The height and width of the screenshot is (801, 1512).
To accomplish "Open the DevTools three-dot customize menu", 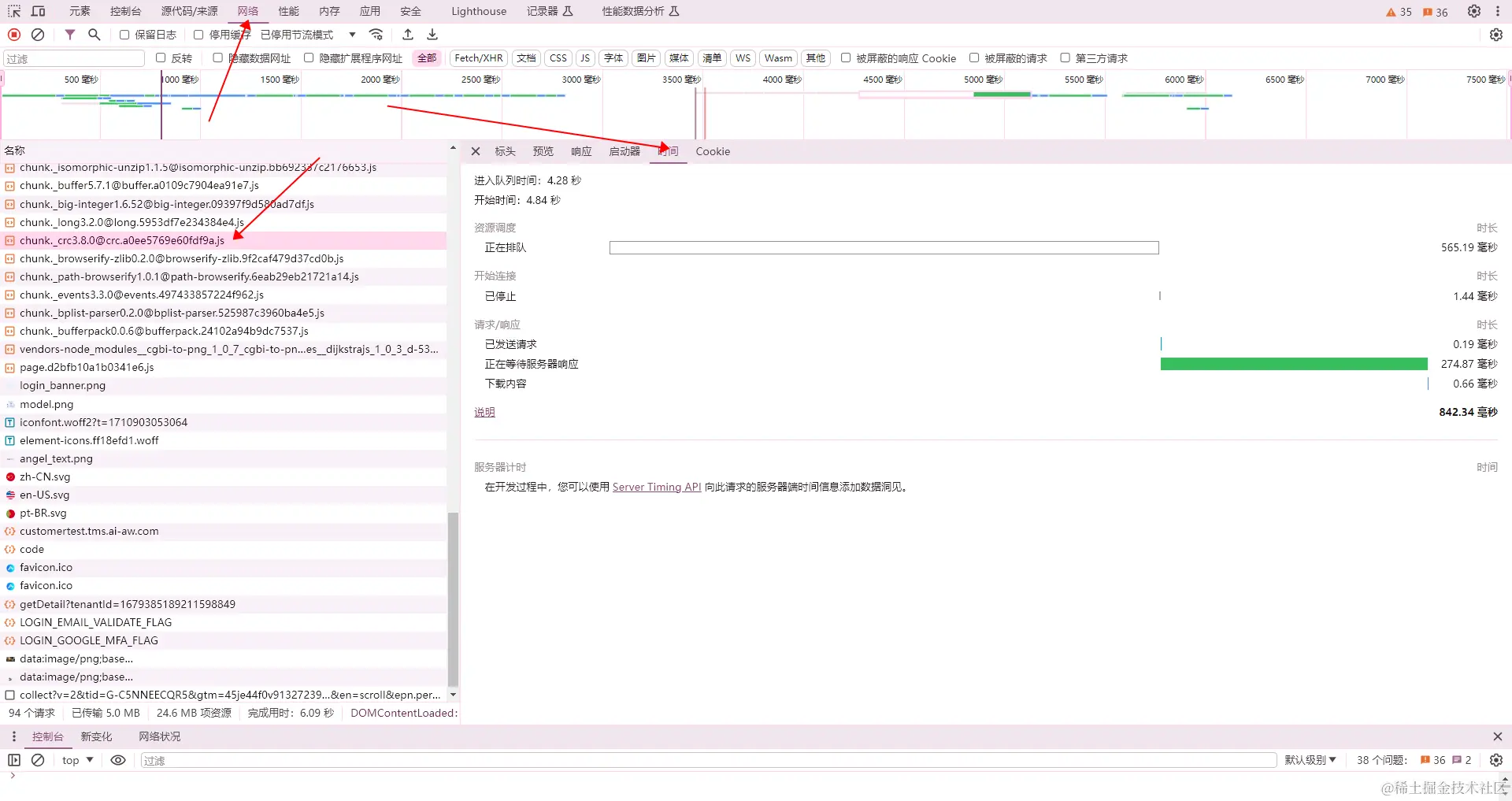I will 1497,11.
